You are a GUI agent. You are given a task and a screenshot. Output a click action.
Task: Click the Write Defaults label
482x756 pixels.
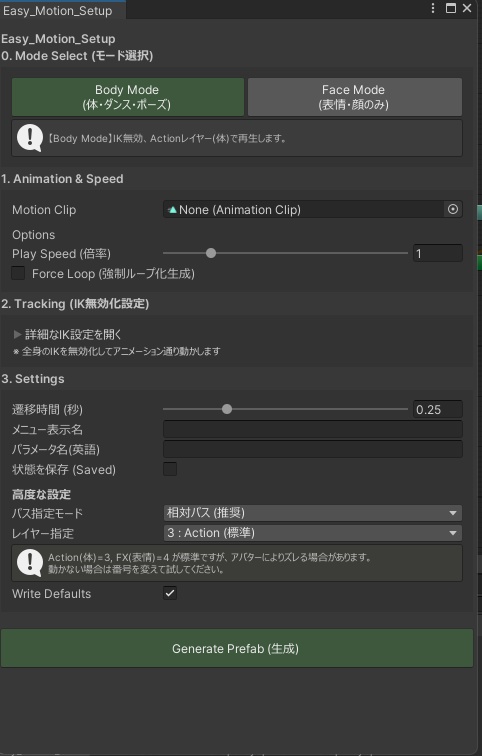pyautogui.click(x=52, y=594)
